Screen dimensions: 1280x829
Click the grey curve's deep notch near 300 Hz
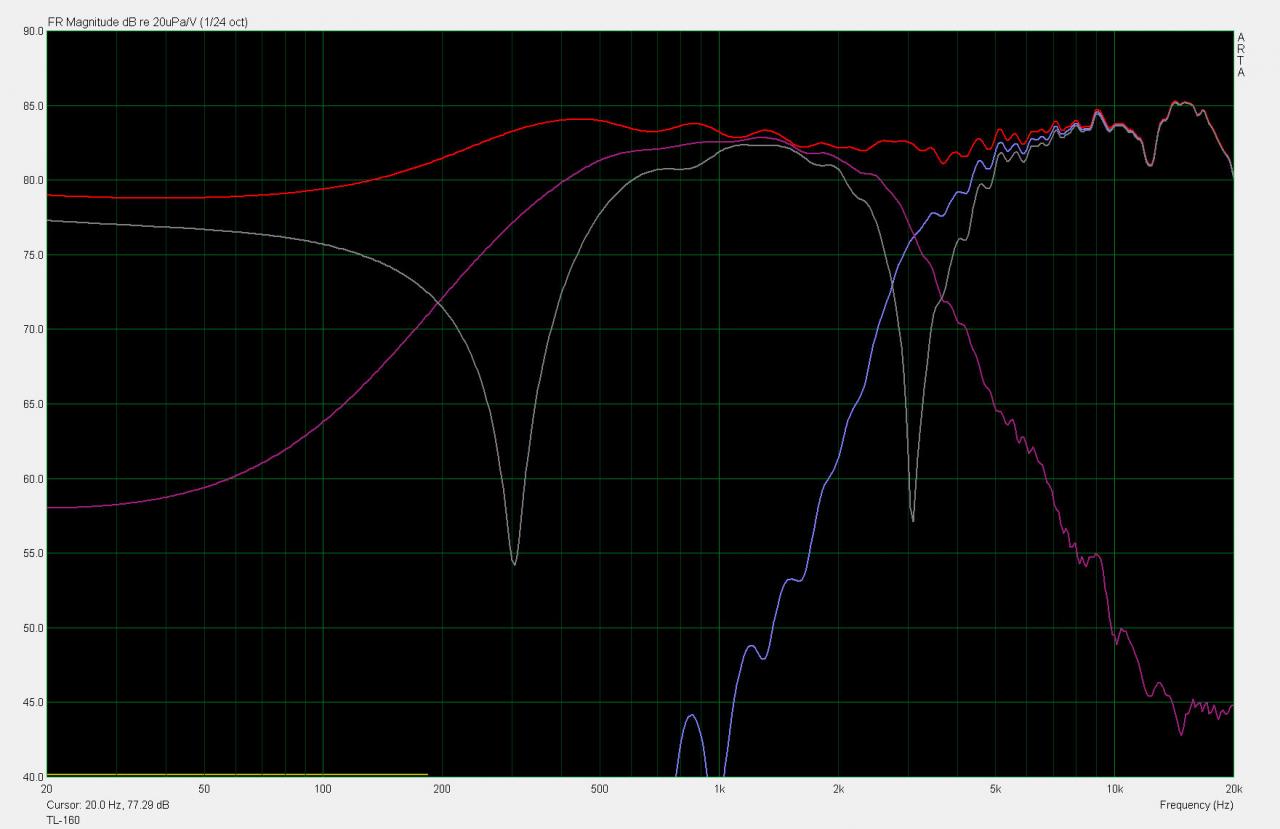coord(514,563)
